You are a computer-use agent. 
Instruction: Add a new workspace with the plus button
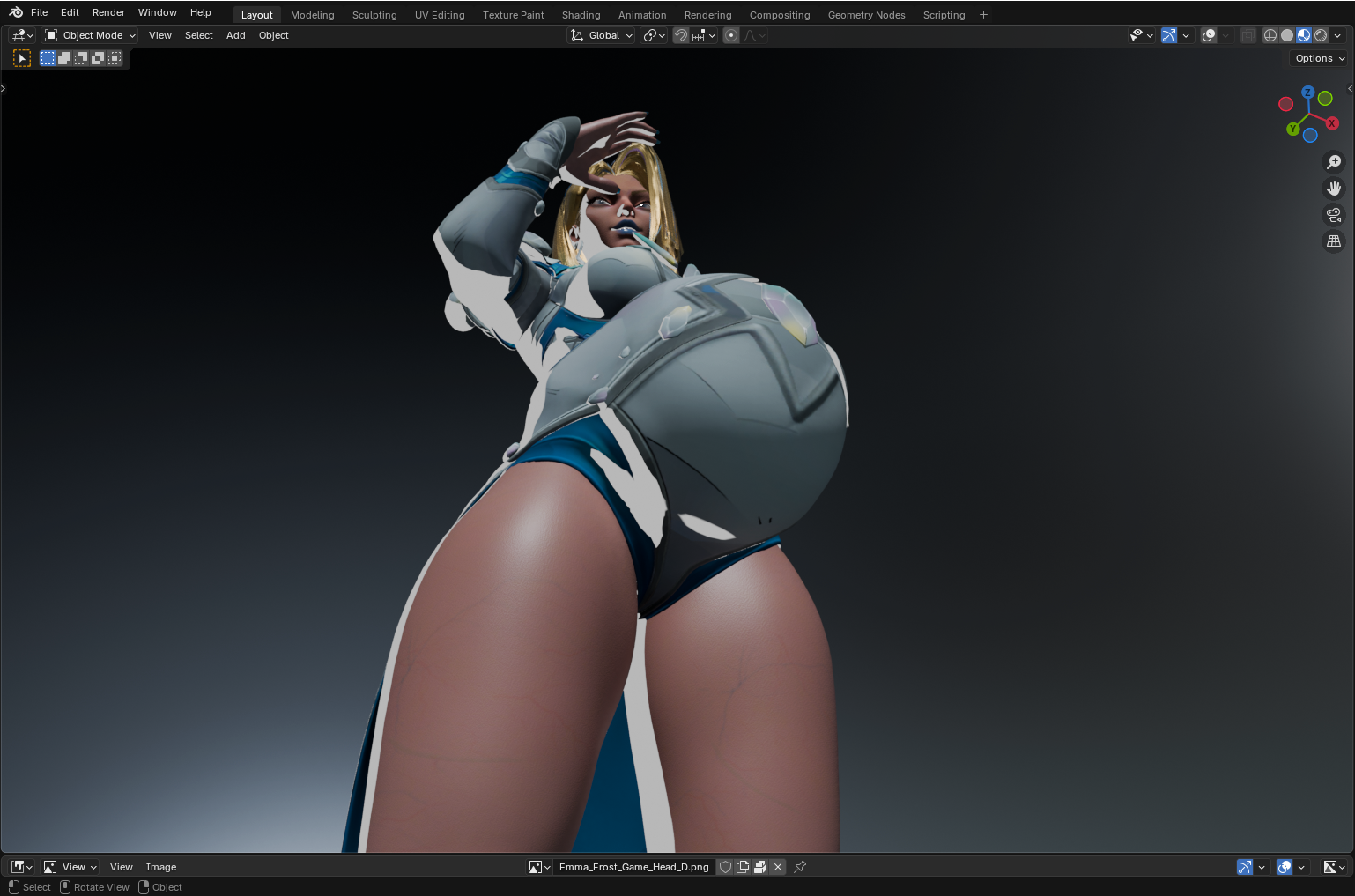(x=984, y=15)
